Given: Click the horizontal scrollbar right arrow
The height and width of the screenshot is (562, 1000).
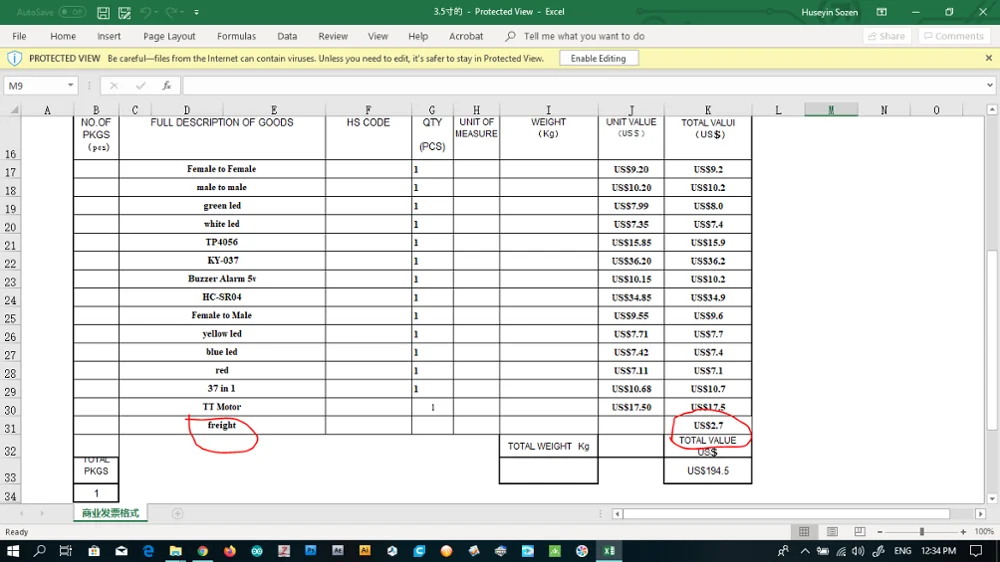Looking at the screenshot, I should coord(980,514).
